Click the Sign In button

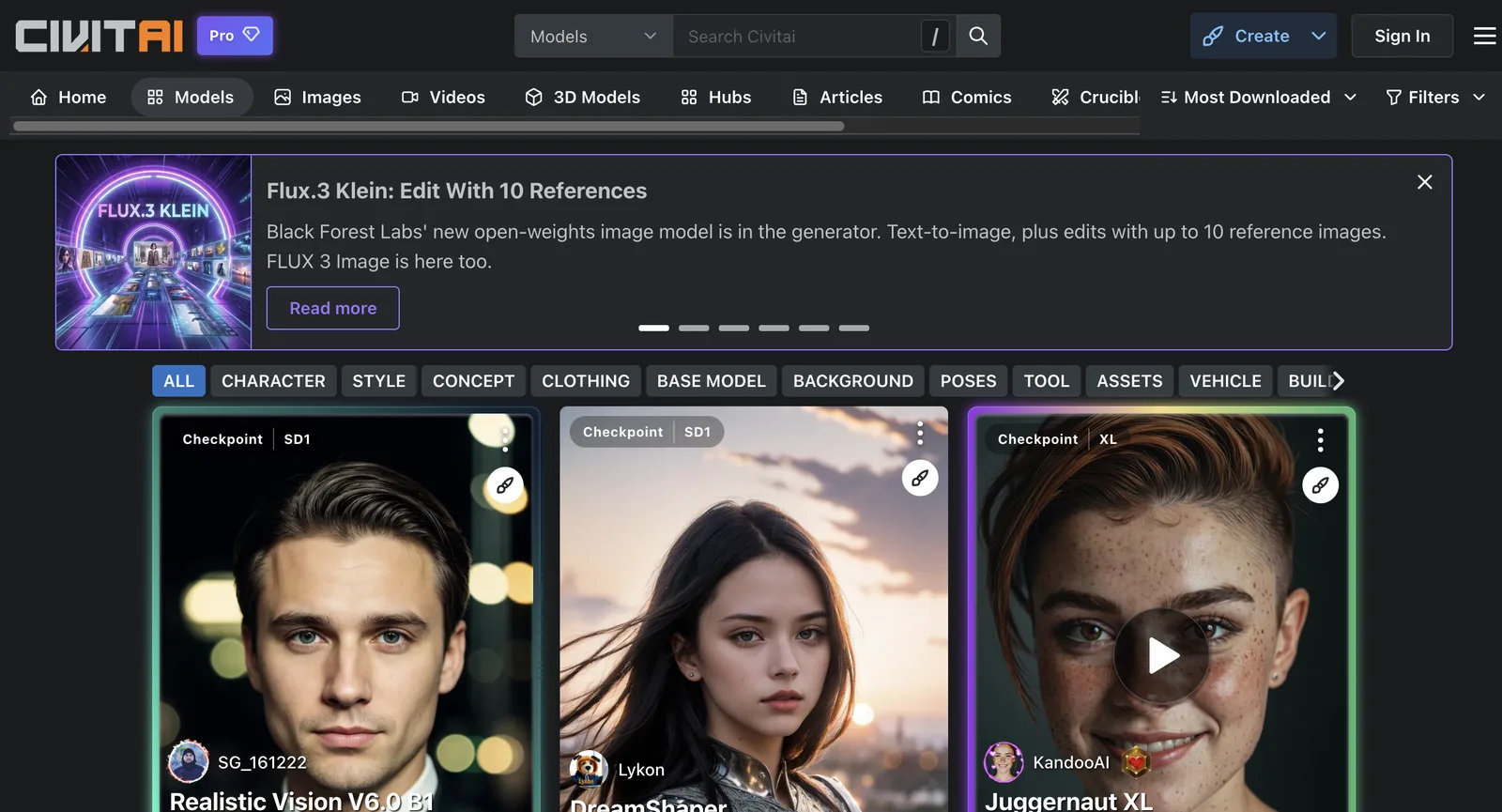1402,36
